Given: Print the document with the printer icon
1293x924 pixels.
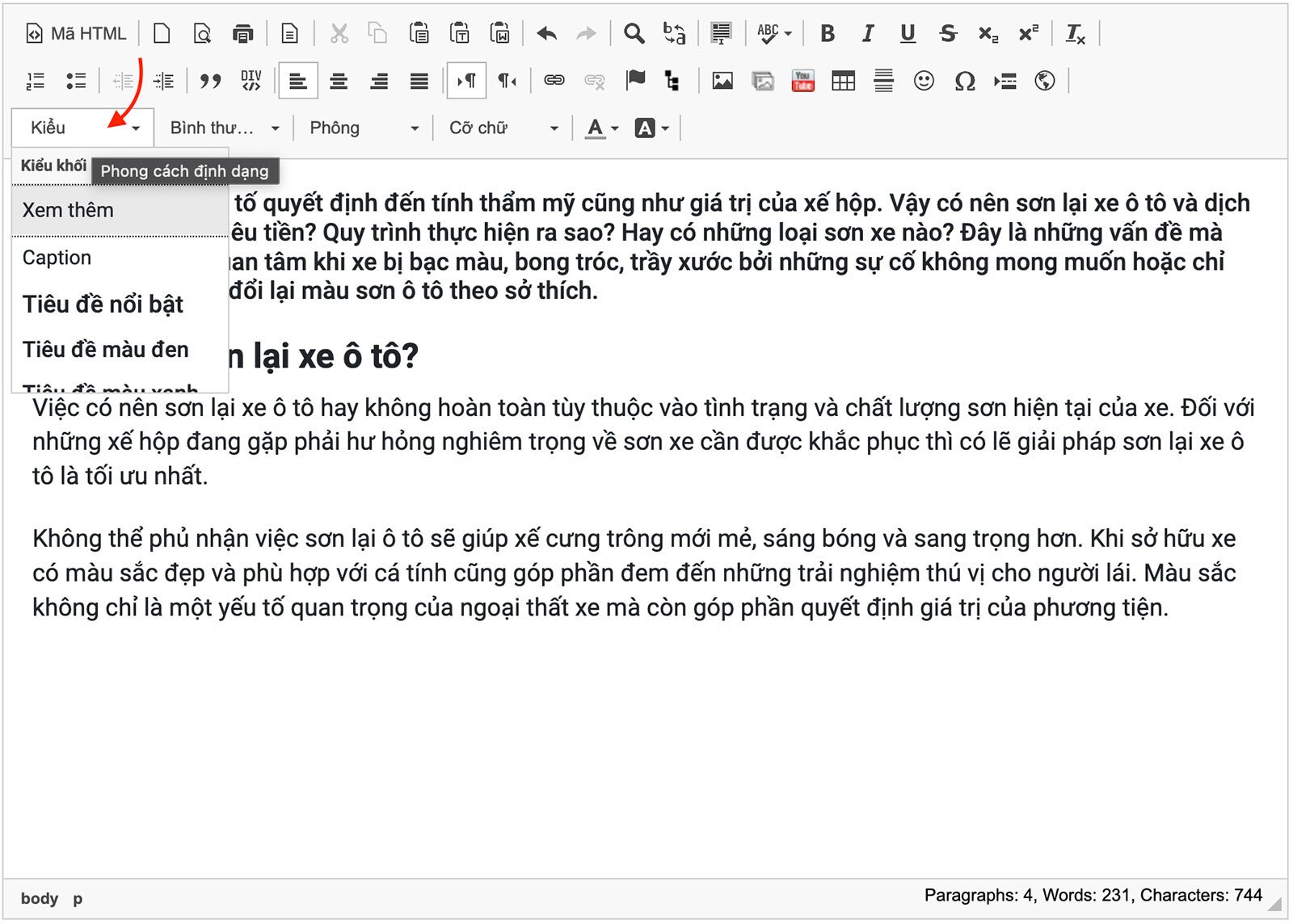Looking at the screenshot, I should click(242, 34).
